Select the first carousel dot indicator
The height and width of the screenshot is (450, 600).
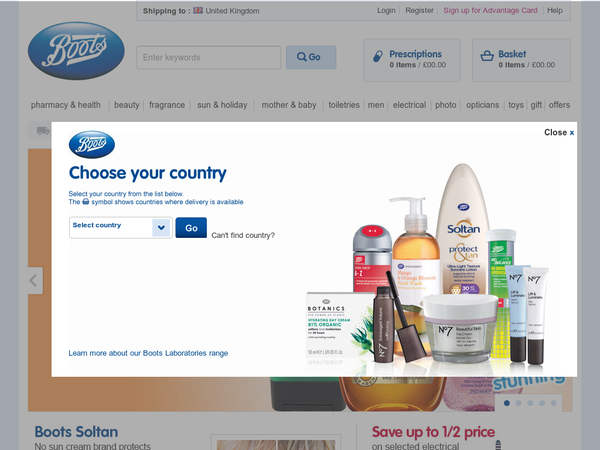(507, 403)
